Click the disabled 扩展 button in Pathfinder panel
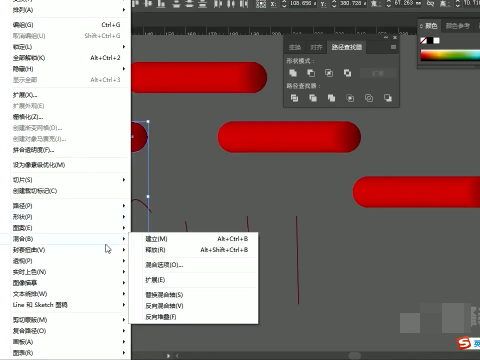Viewport: 480px width, 360px height. point(378,73)
